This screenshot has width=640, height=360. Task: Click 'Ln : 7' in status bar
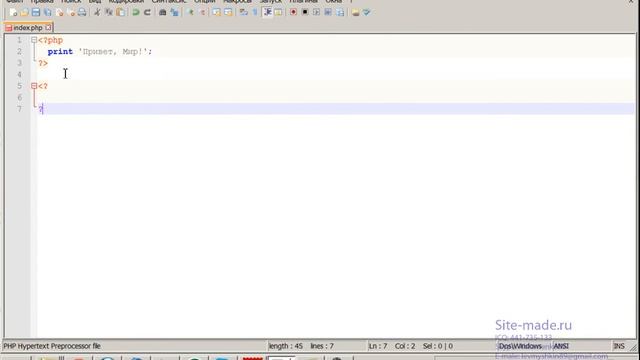378,346
